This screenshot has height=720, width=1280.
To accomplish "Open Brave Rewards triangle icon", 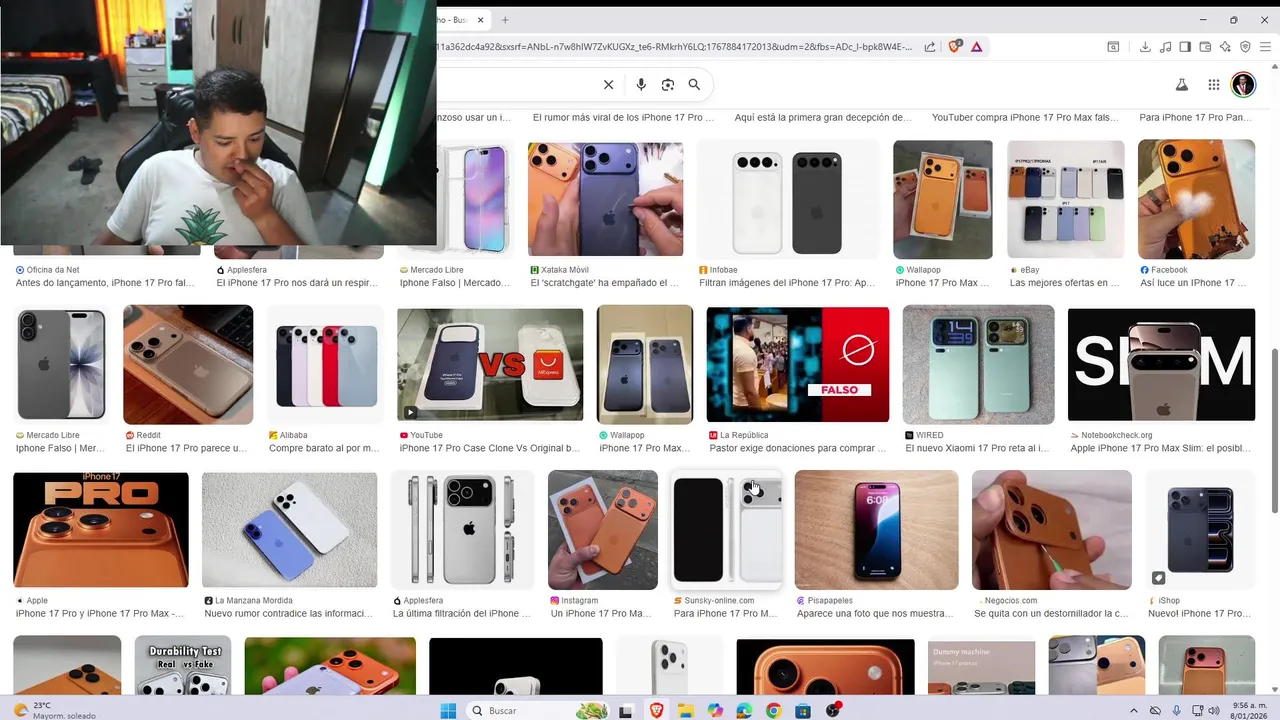I will [x=976, y=47].
